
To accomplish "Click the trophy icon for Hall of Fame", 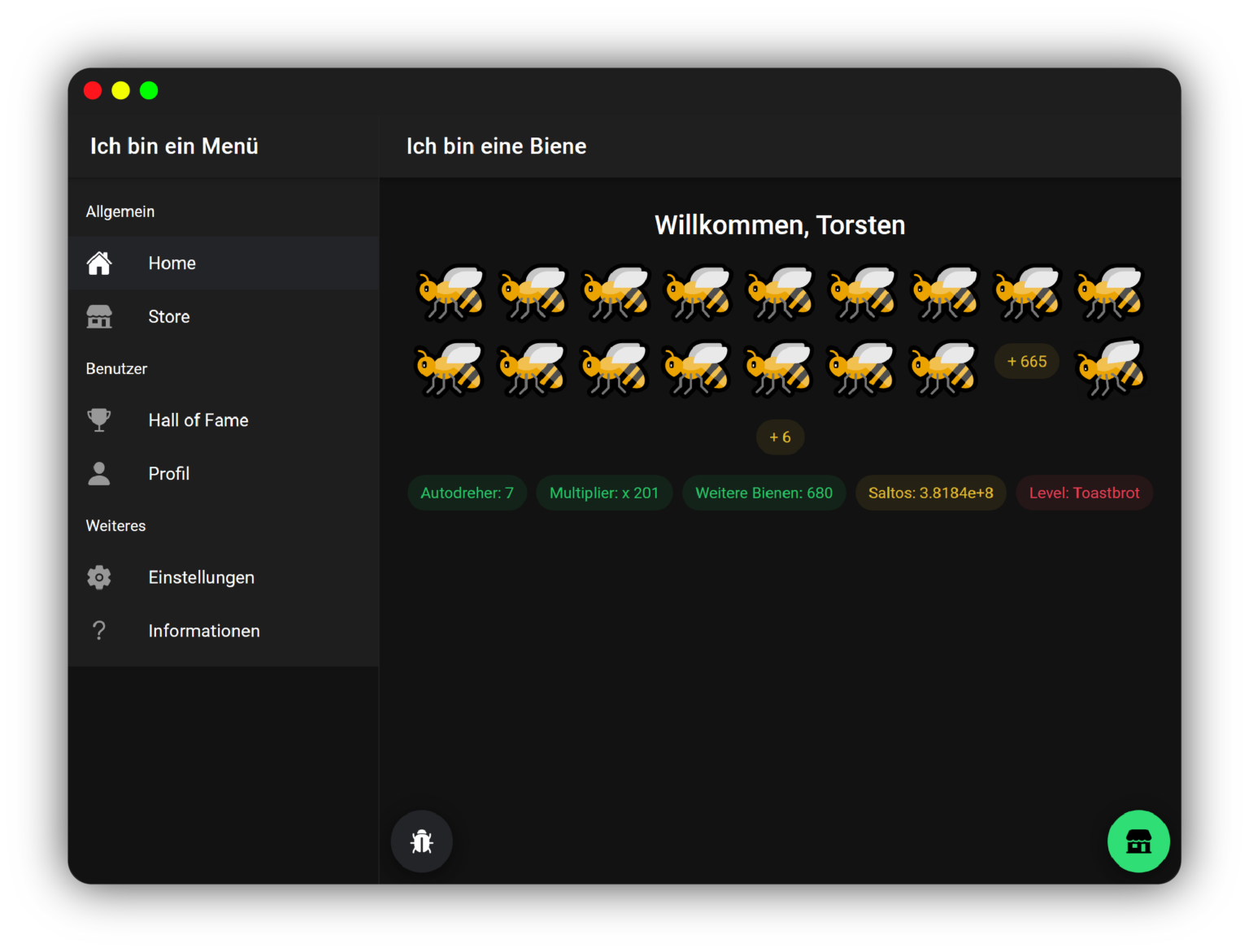I will [x=99, y=420].
